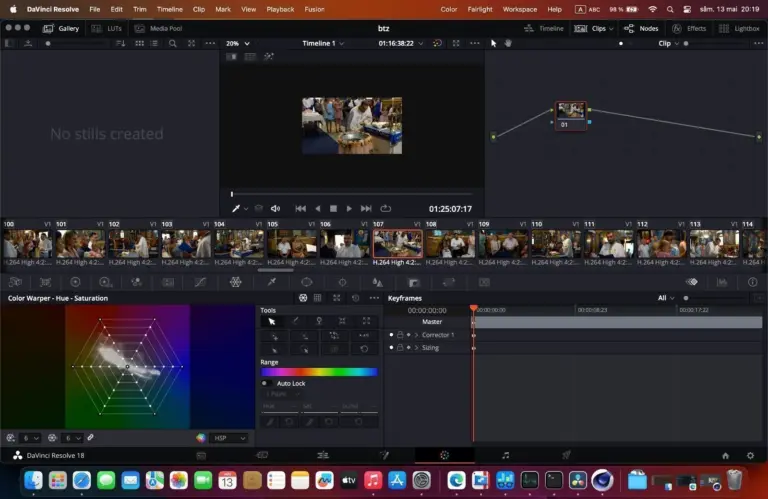Open the Primaries color wheels palette
This screenshot has height=499, width=768.
pos(75,282)
